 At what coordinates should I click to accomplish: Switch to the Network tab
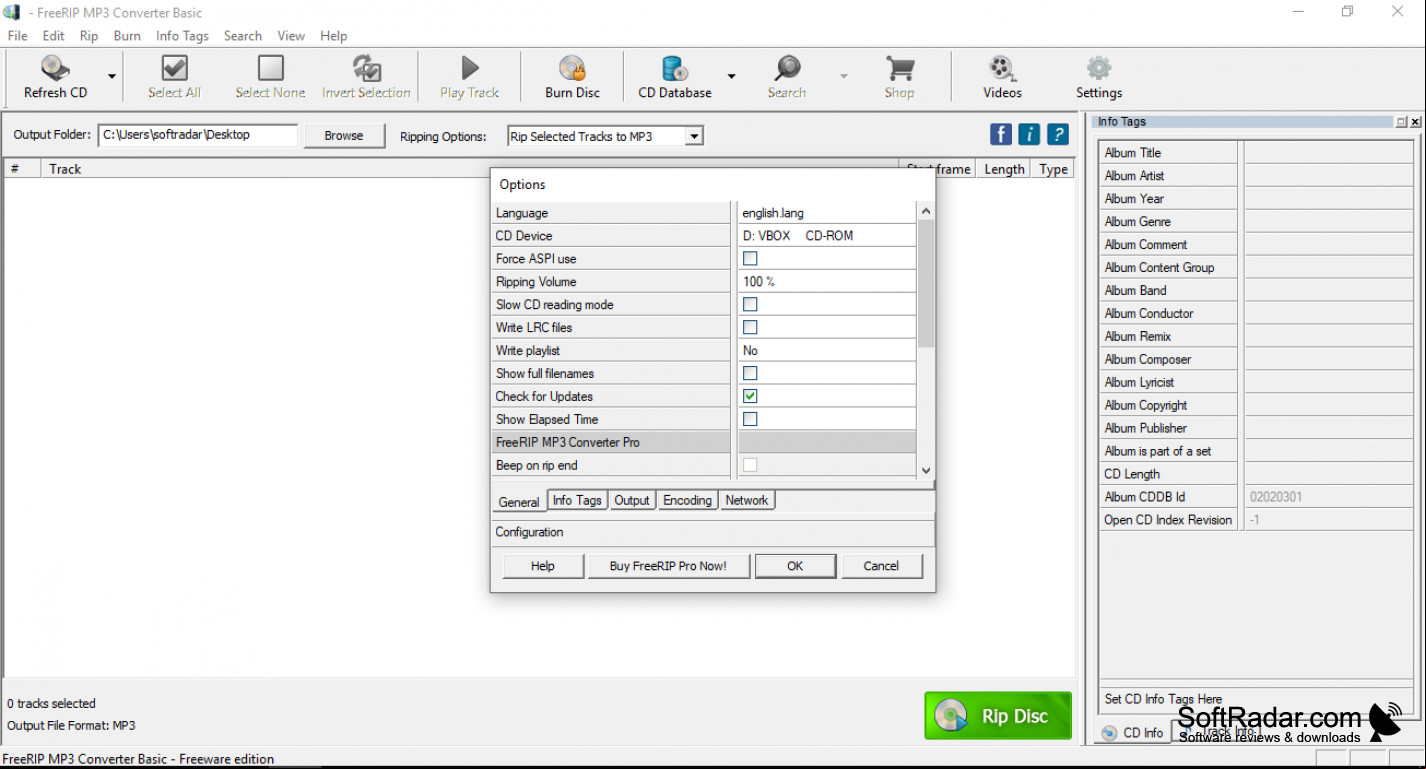747,500
